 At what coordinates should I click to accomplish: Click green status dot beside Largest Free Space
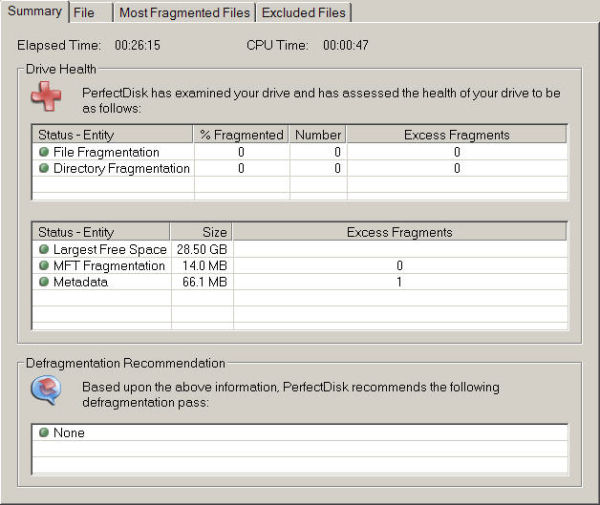pyautogui.click(x=44, y=249)
